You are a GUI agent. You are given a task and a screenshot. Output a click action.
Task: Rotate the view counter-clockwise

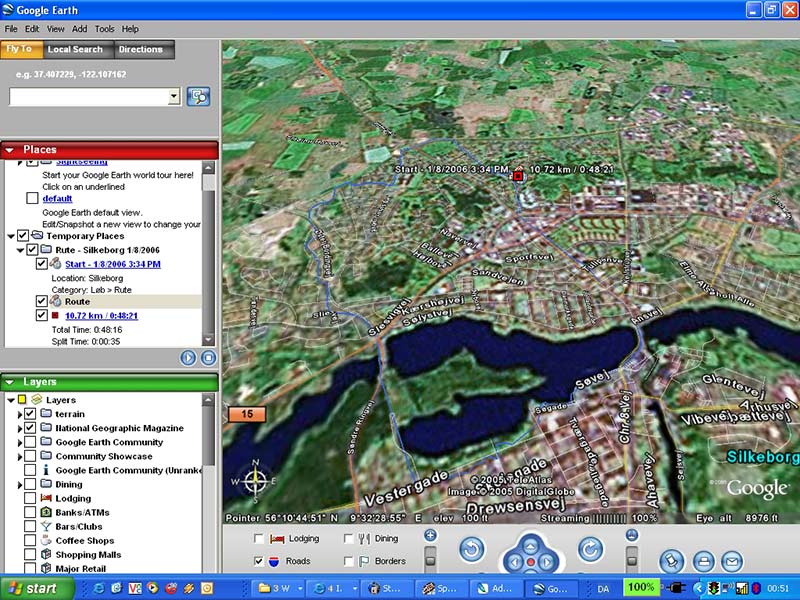tap(472, 549)
